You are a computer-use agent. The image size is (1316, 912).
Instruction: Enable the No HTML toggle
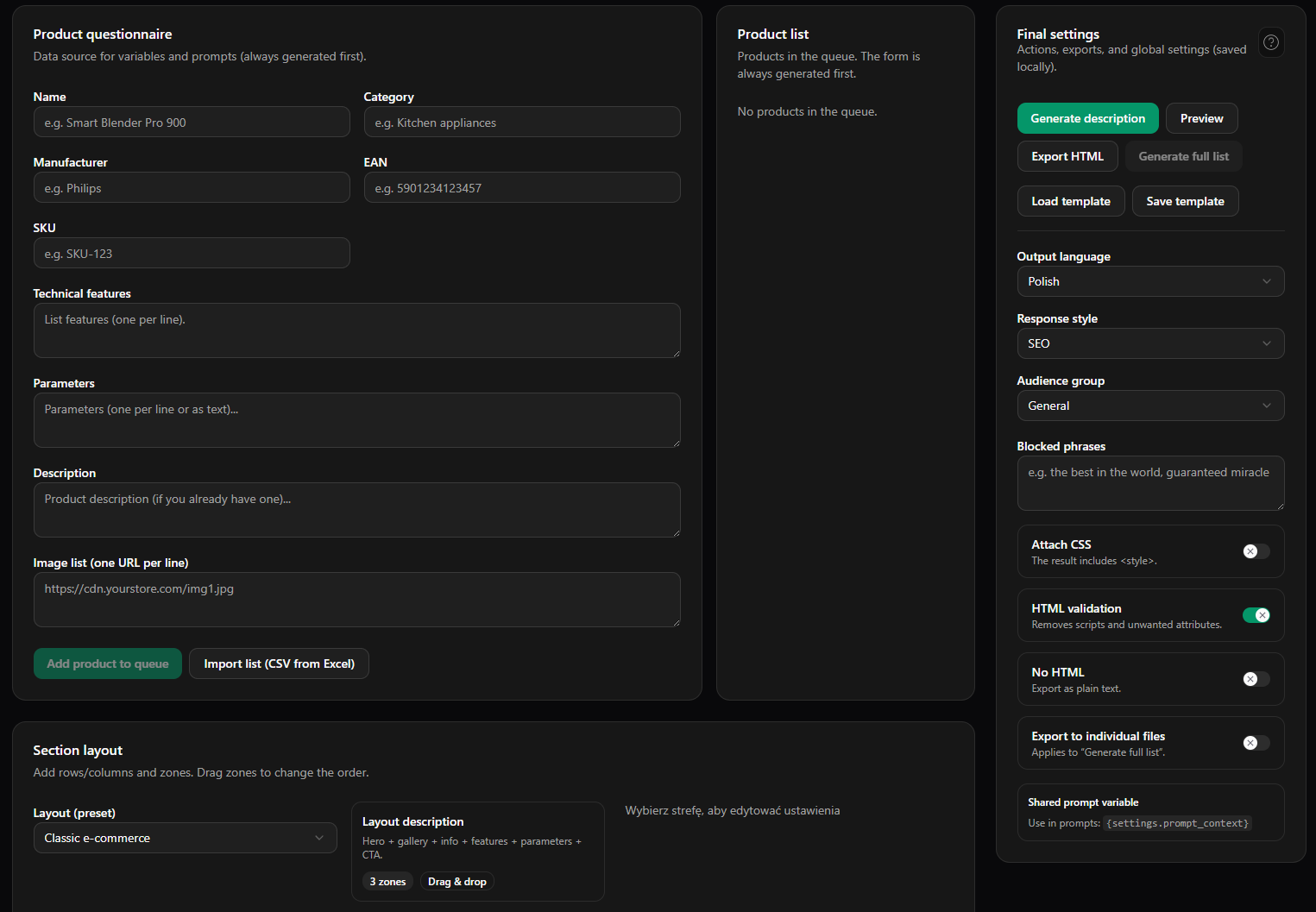(x=1256, y=679)
